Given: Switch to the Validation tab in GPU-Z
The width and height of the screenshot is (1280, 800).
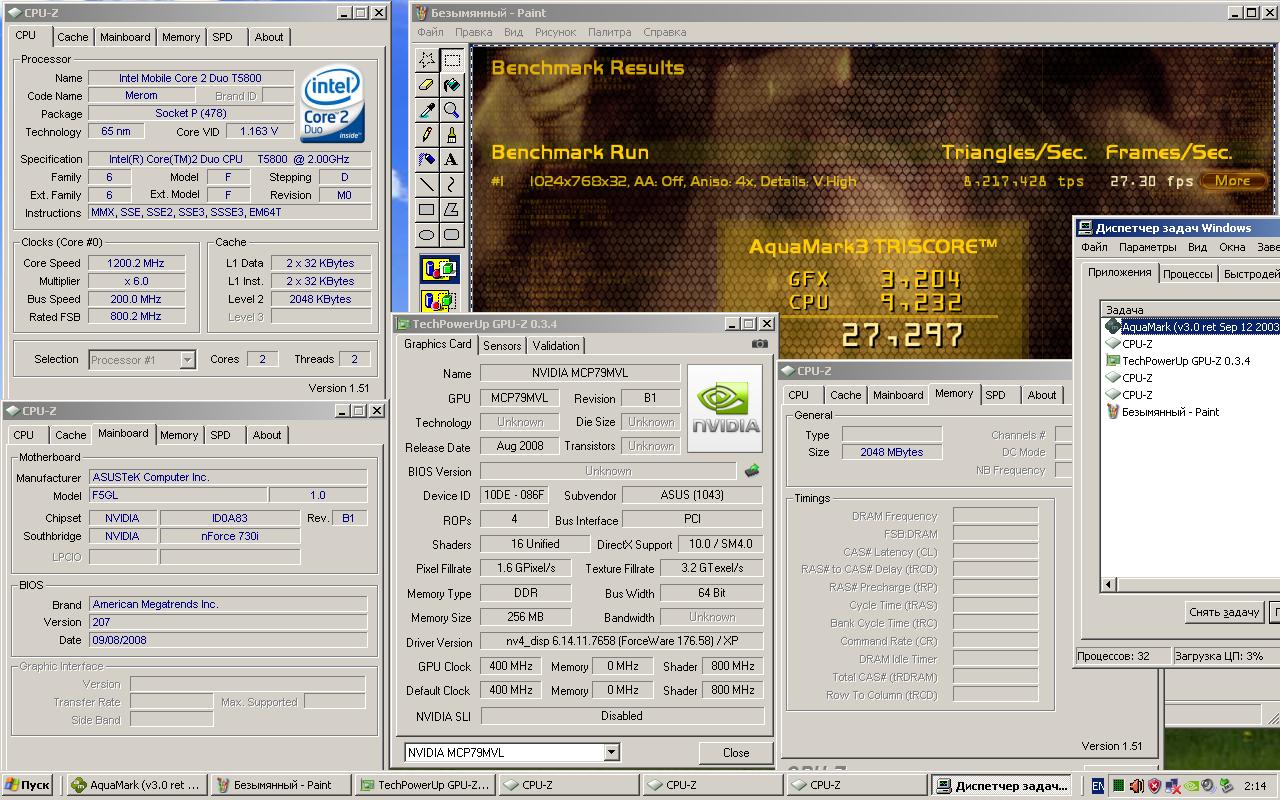Looking at the screenshot, I should pyautogui.click(x=556, y=346).
